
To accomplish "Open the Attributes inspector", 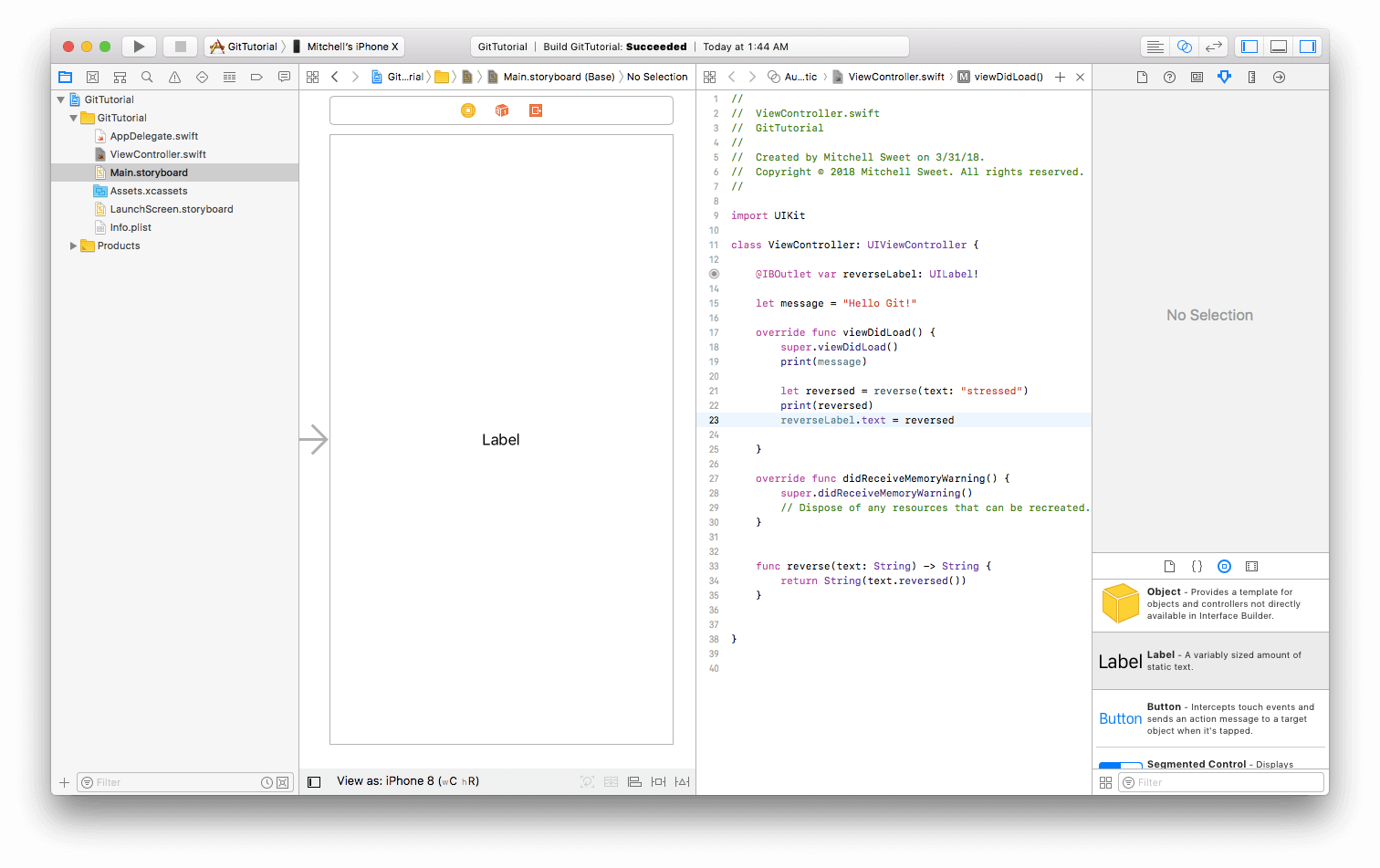I will coord(1224,78).
